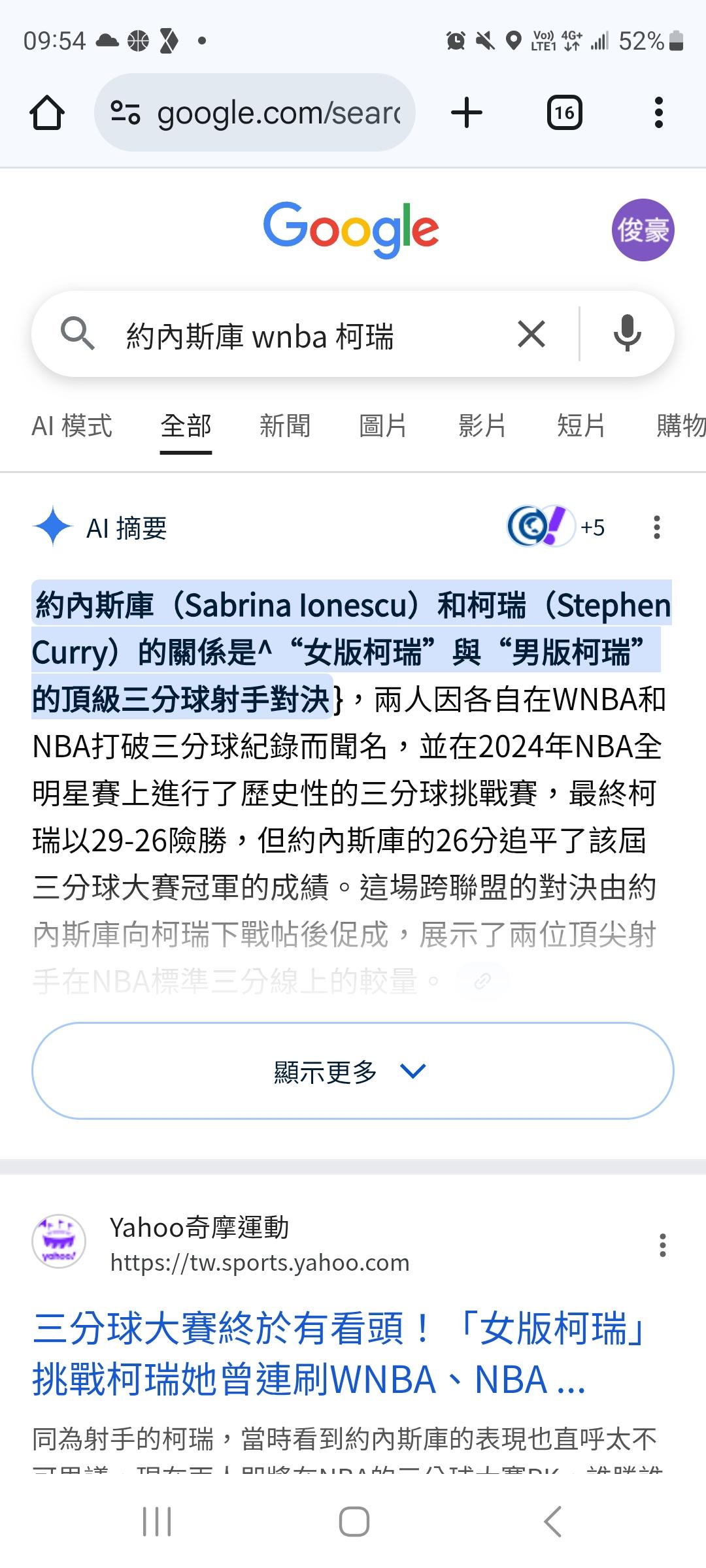Open a new tab with plus icon

coord(467,112)
